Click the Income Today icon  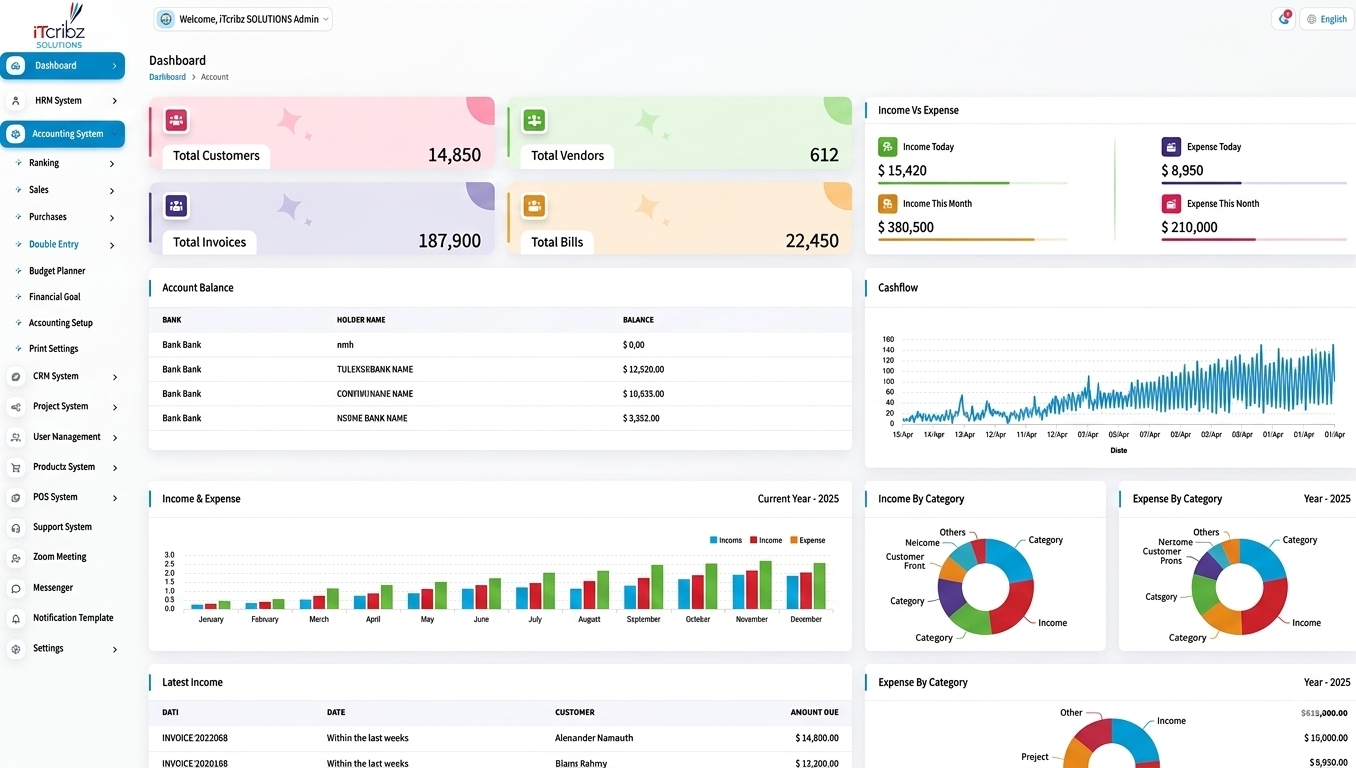tap(887, 147)
